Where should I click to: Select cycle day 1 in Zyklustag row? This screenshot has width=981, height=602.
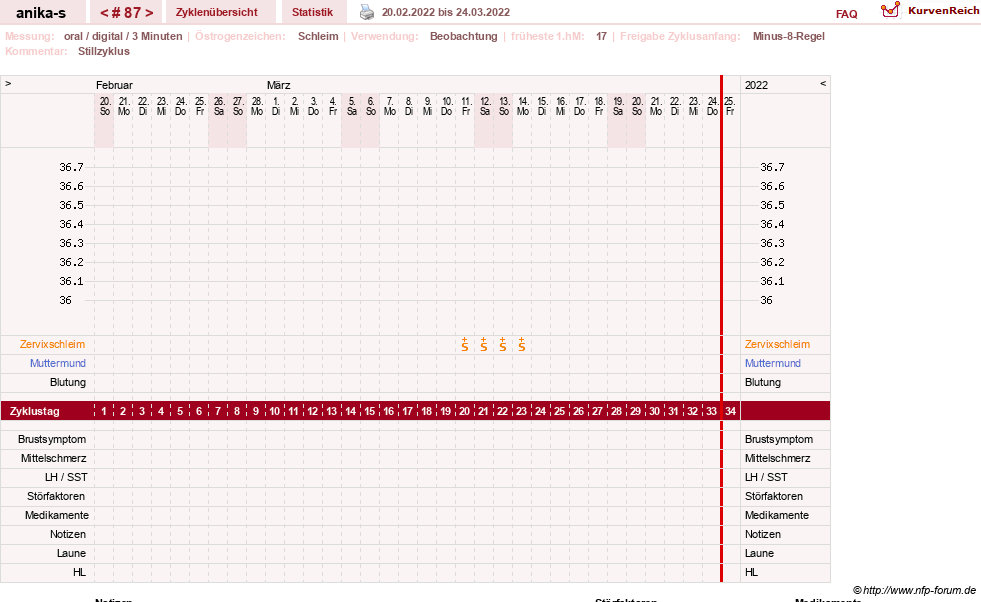[x=104, y=411]
